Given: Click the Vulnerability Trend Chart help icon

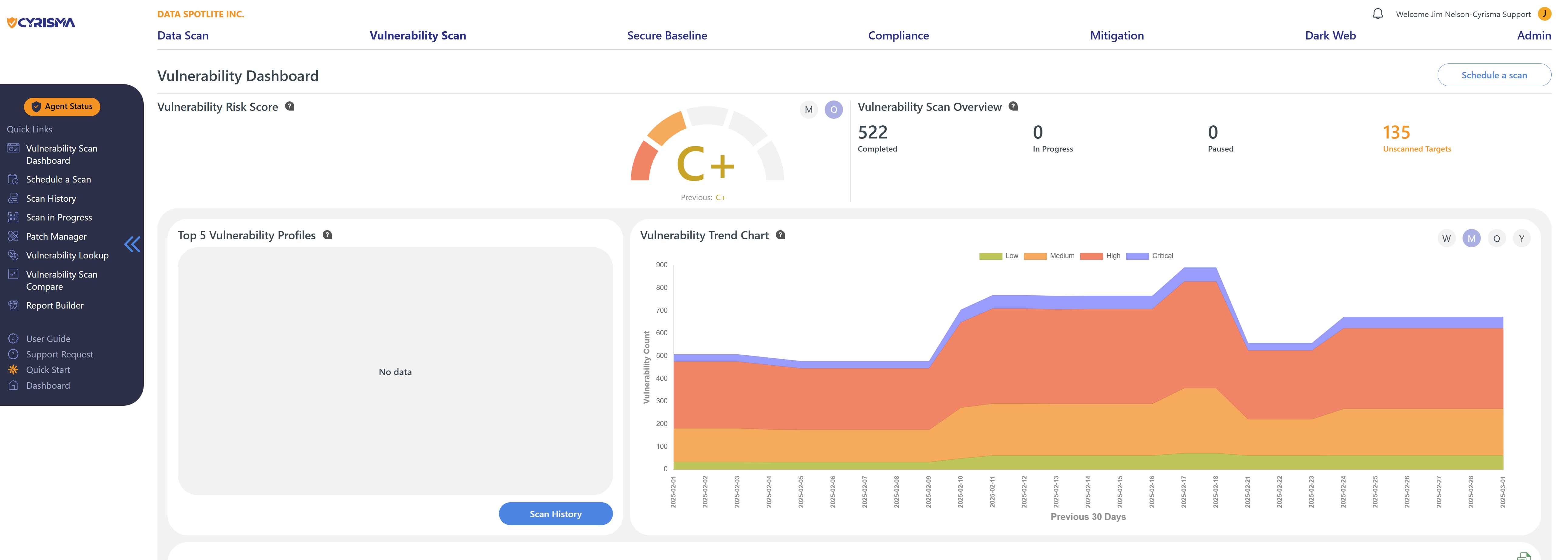Looking at the screenshot, I should [x=780, y=235].
